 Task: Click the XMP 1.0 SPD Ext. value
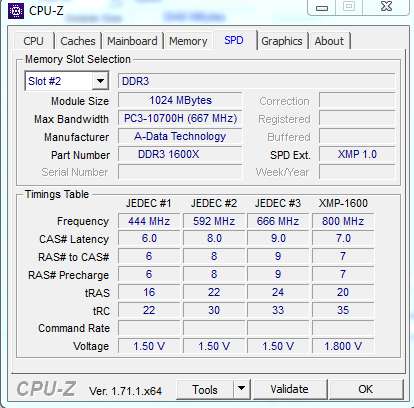point(357,154)
